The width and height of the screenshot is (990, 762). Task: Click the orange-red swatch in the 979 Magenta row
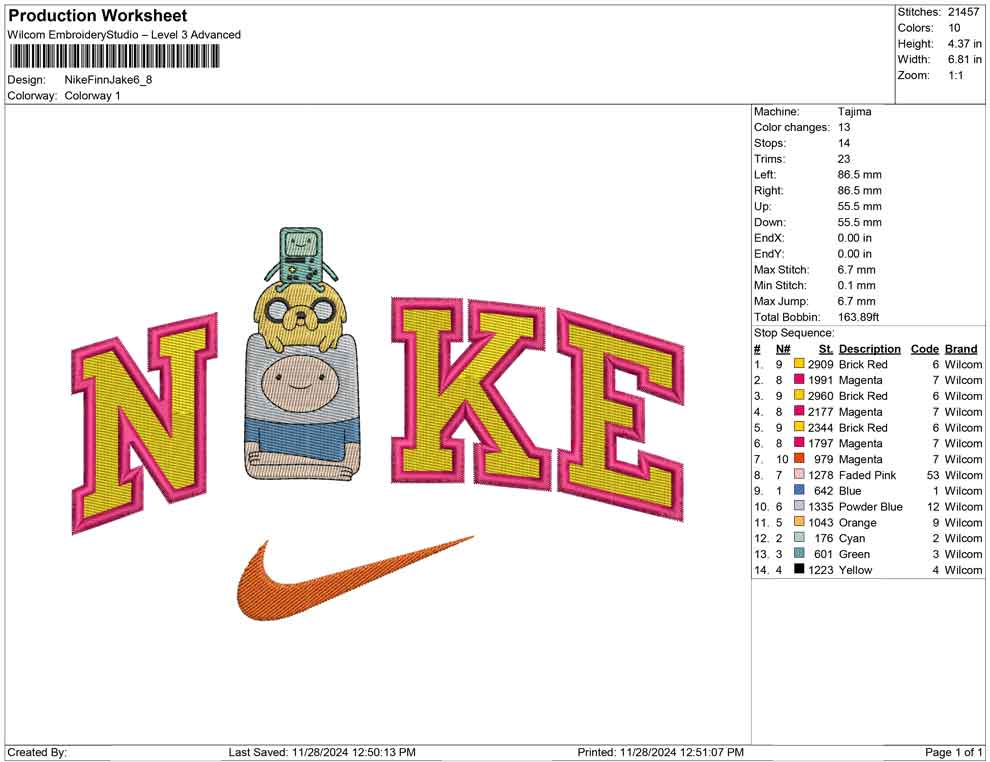click(x=799, y=458)
